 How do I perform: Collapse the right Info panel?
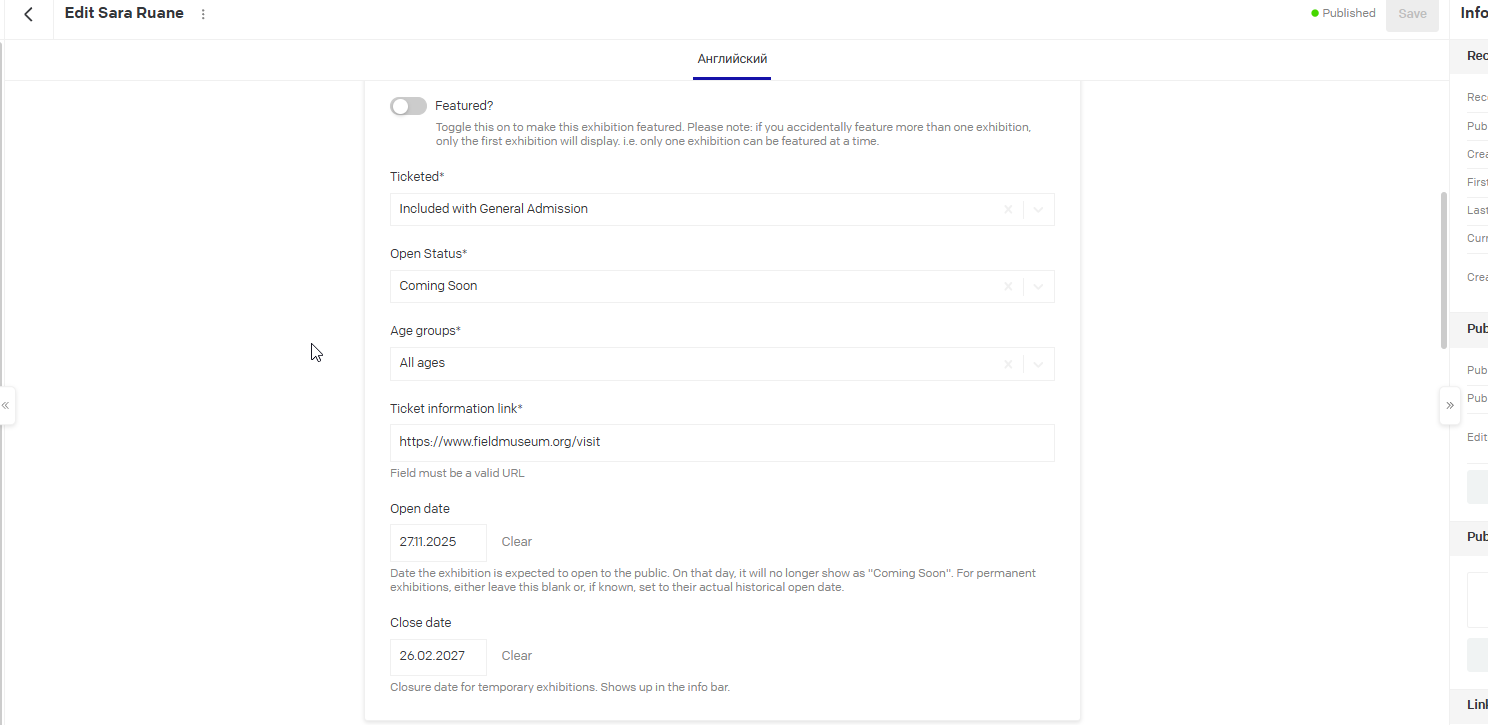pos(1450,406)
